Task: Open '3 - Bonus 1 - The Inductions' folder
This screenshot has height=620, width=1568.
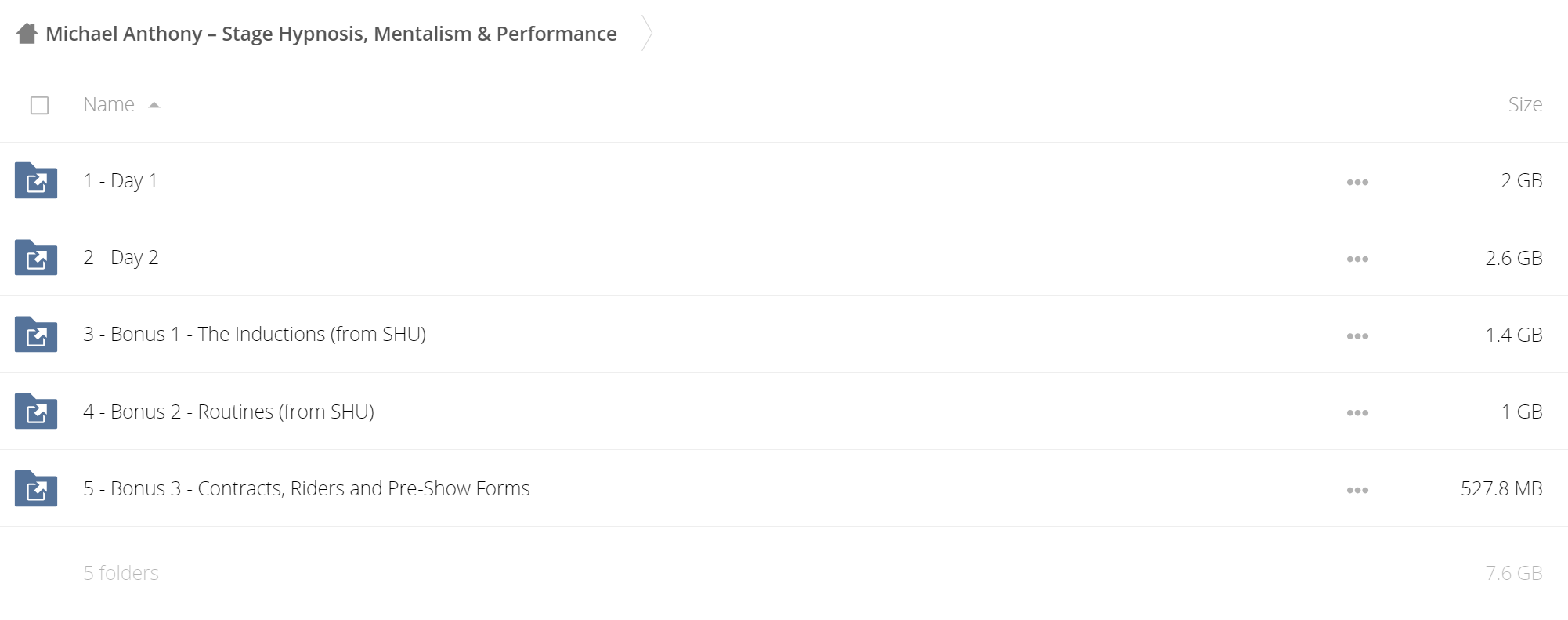Action: [x=255, y=334]
